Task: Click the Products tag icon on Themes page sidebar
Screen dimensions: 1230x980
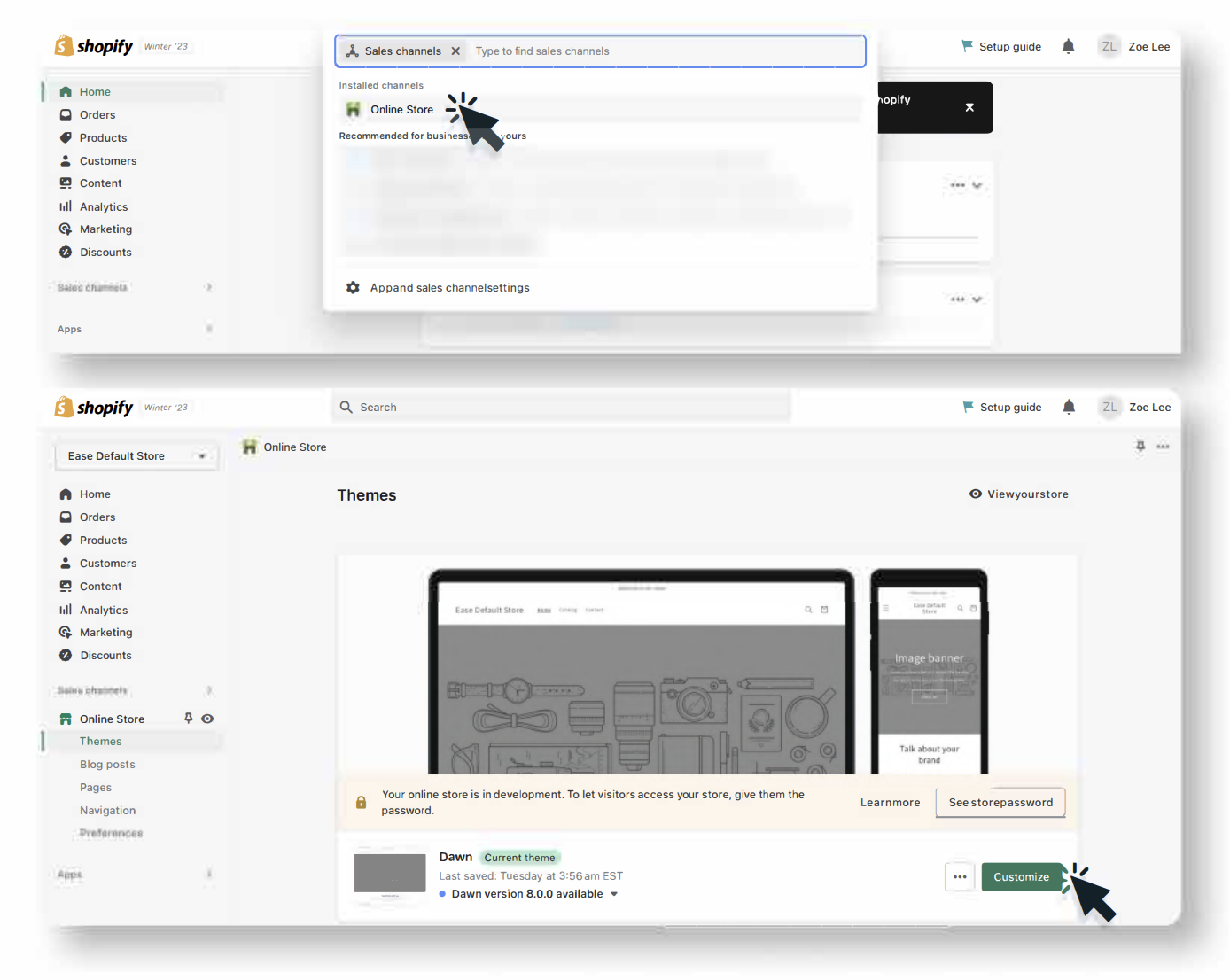Action: pos(66,541)
